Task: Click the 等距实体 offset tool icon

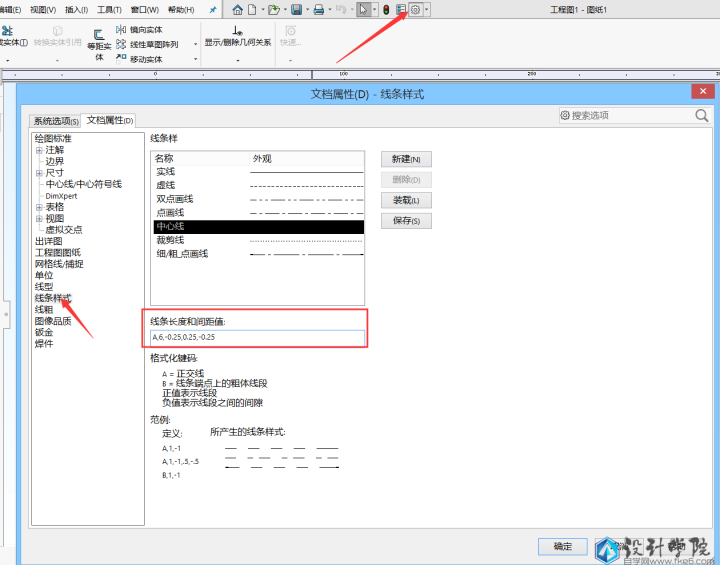Action: click(99, 34)
